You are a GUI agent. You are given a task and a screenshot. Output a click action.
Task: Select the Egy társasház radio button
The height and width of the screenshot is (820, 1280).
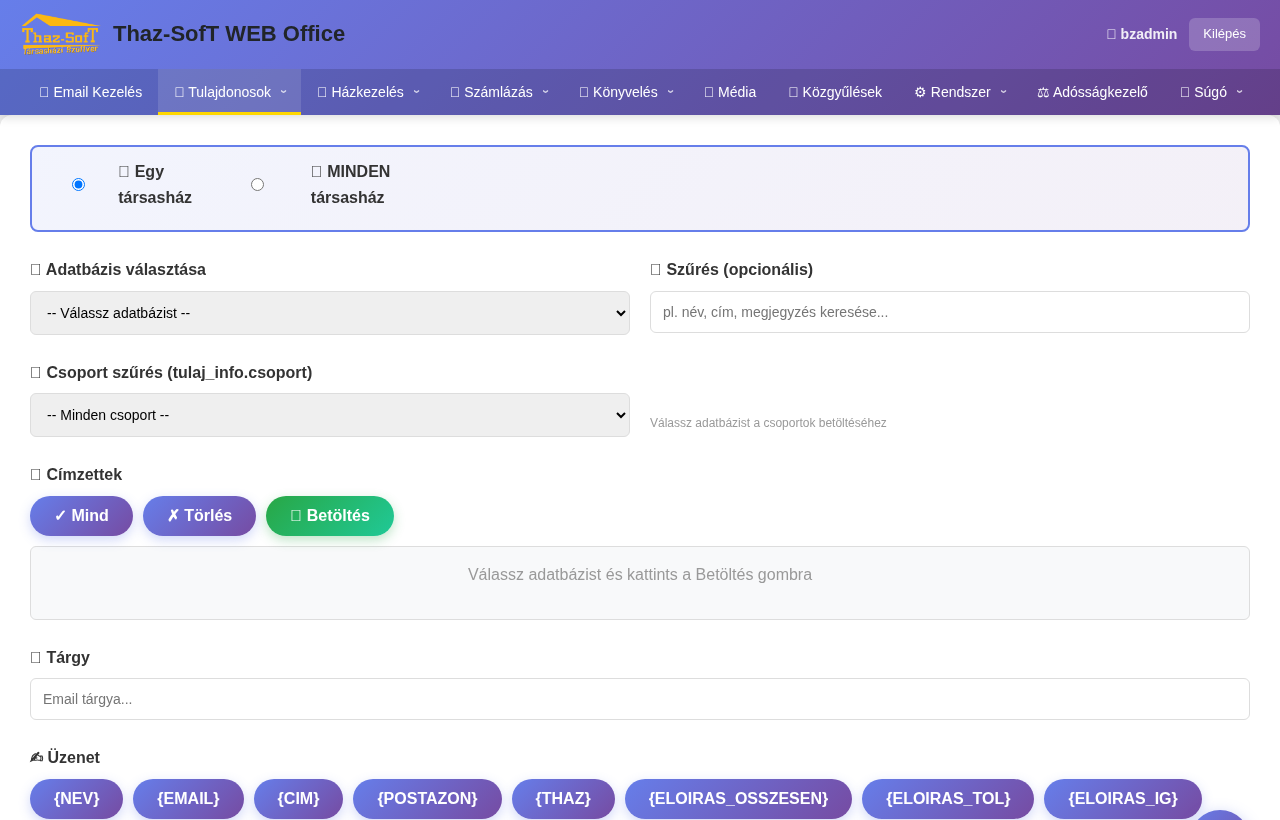[x=78, y=185]
